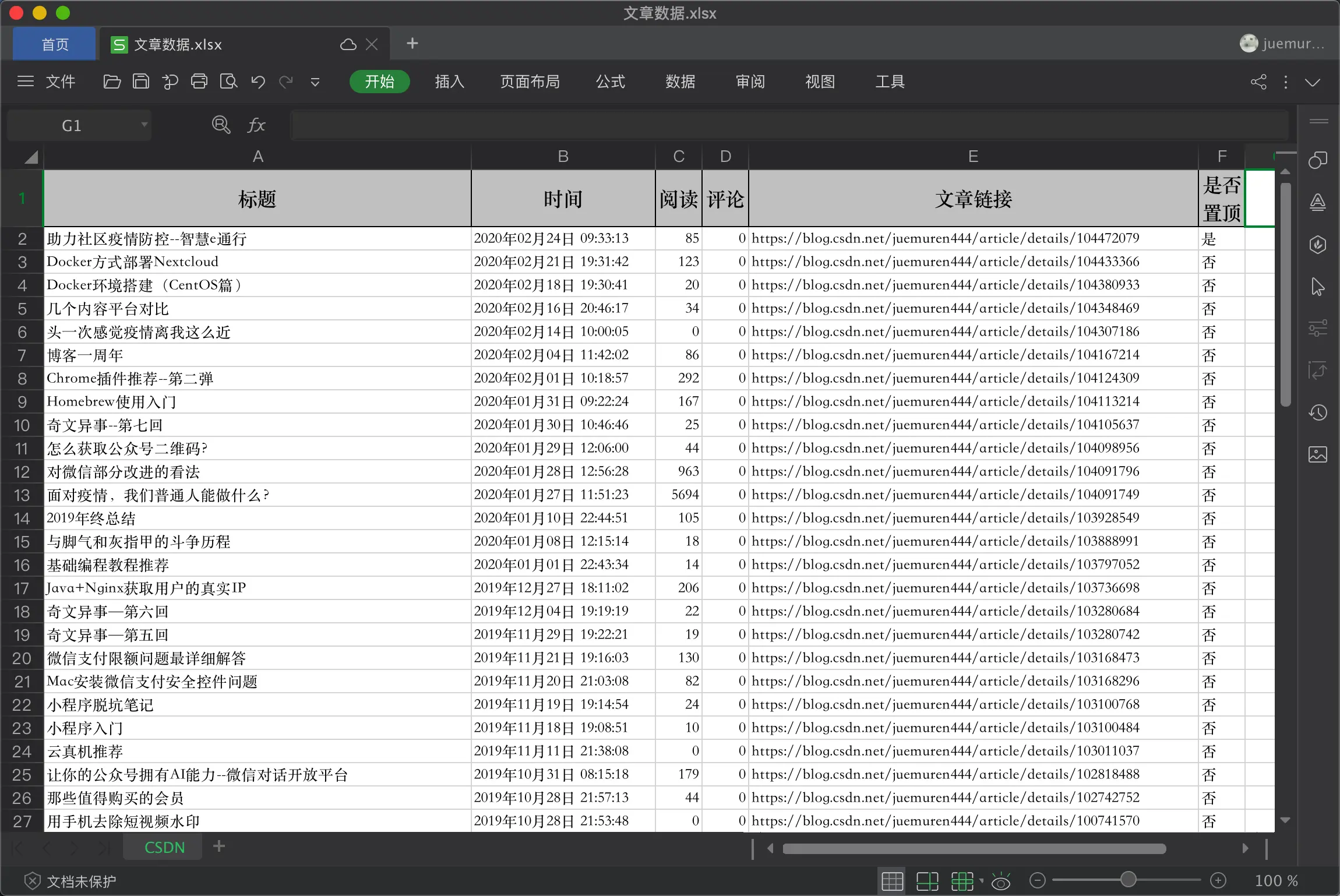This screenshot has height=896, width=1340.
Task: Select the Format Painter brush icon
Action: (x=171, y=82)
